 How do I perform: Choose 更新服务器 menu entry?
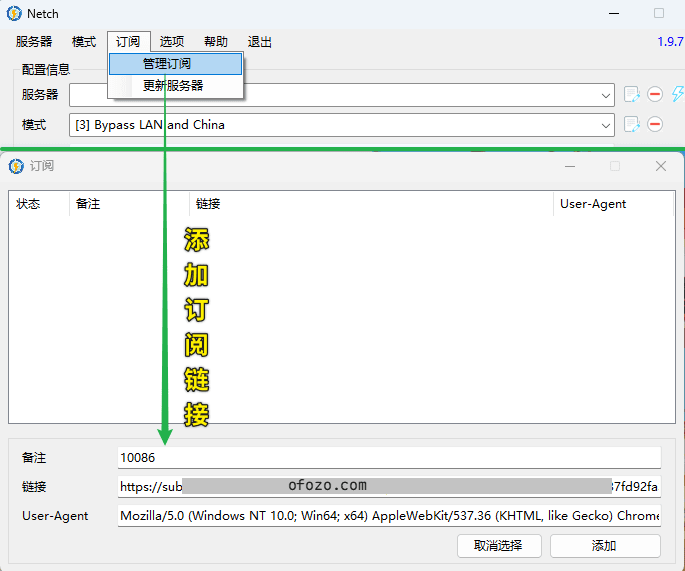[x=173, y=86]
